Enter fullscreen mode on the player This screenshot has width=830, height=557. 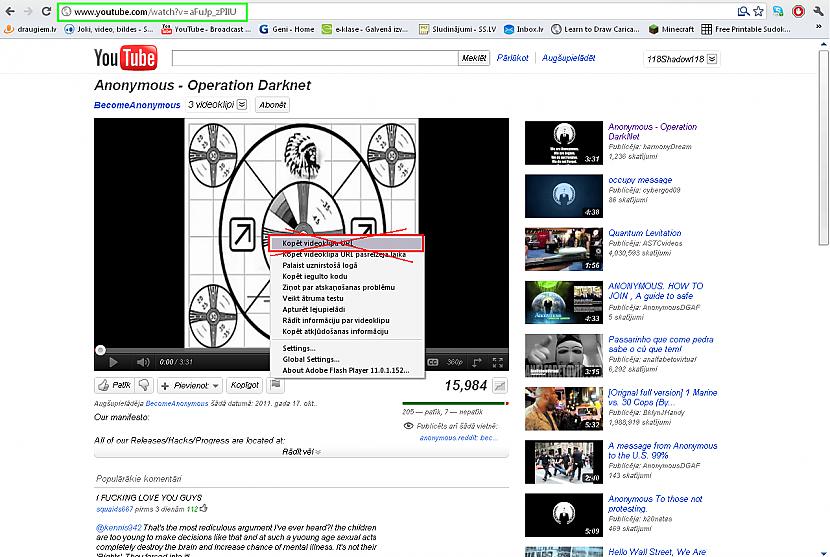[498, 362]
